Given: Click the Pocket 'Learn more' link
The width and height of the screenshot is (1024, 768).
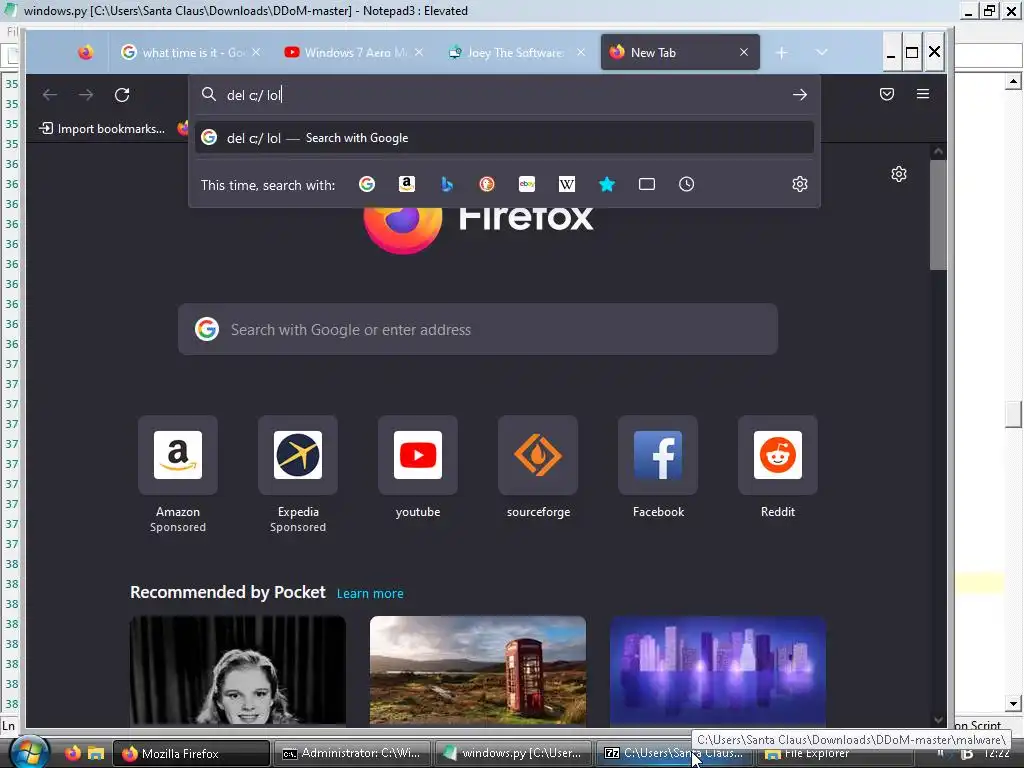Looking at the screenshot, I should pyautogui.click(x=370, y=594).
